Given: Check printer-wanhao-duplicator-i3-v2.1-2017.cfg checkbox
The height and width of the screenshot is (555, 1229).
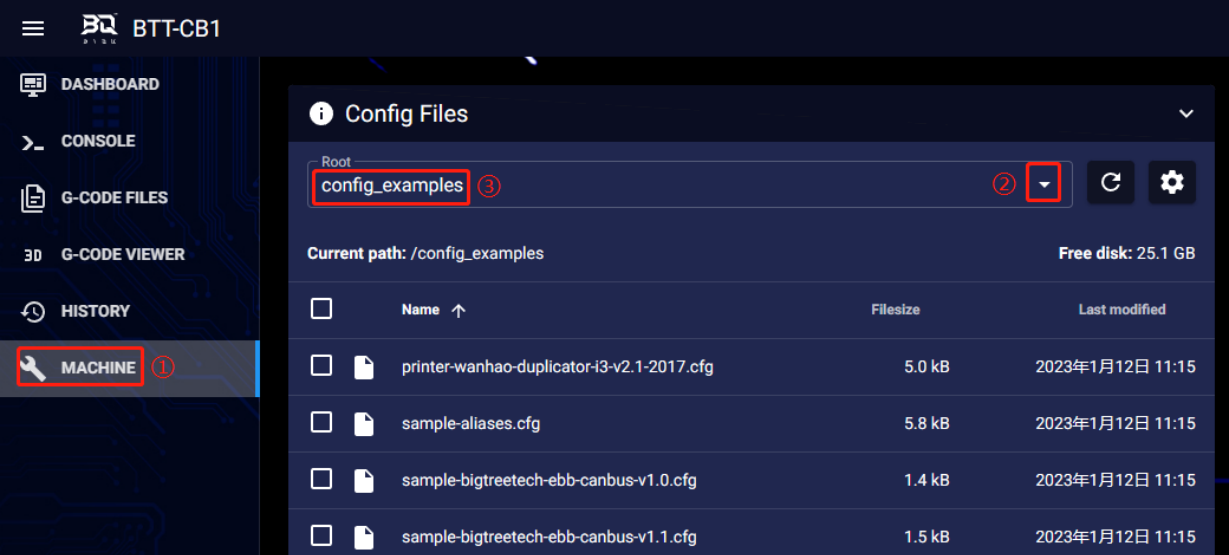Looking at the screenshot, I should point(321,366).
